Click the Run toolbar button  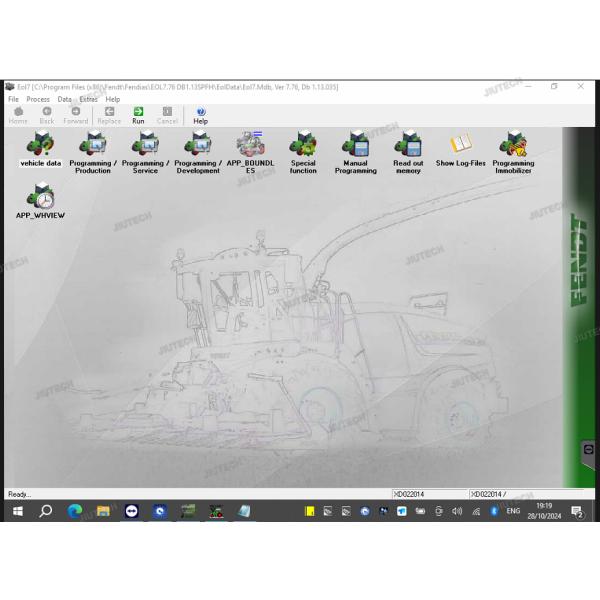(x=138, y=115)
